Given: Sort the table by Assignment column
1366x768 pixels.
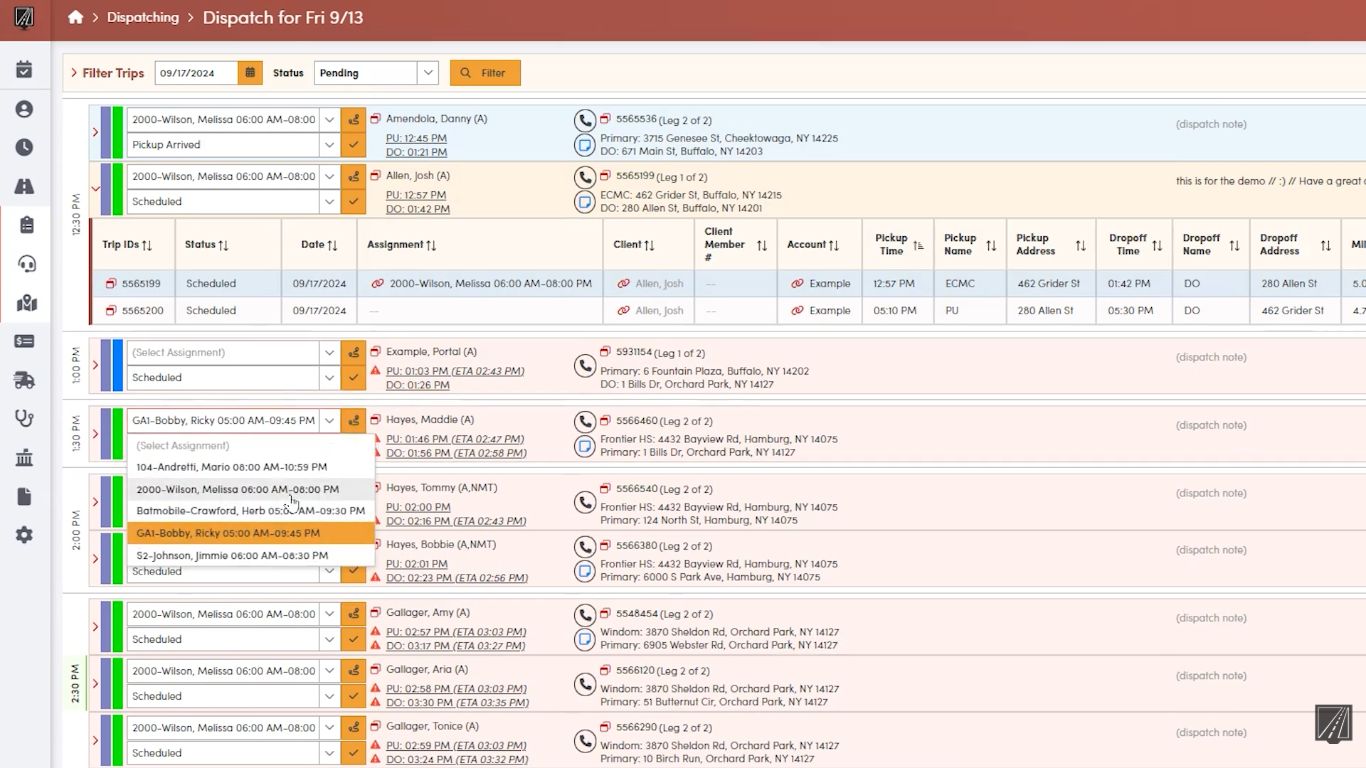Looking at the screenshot, I should click(400, 245).
